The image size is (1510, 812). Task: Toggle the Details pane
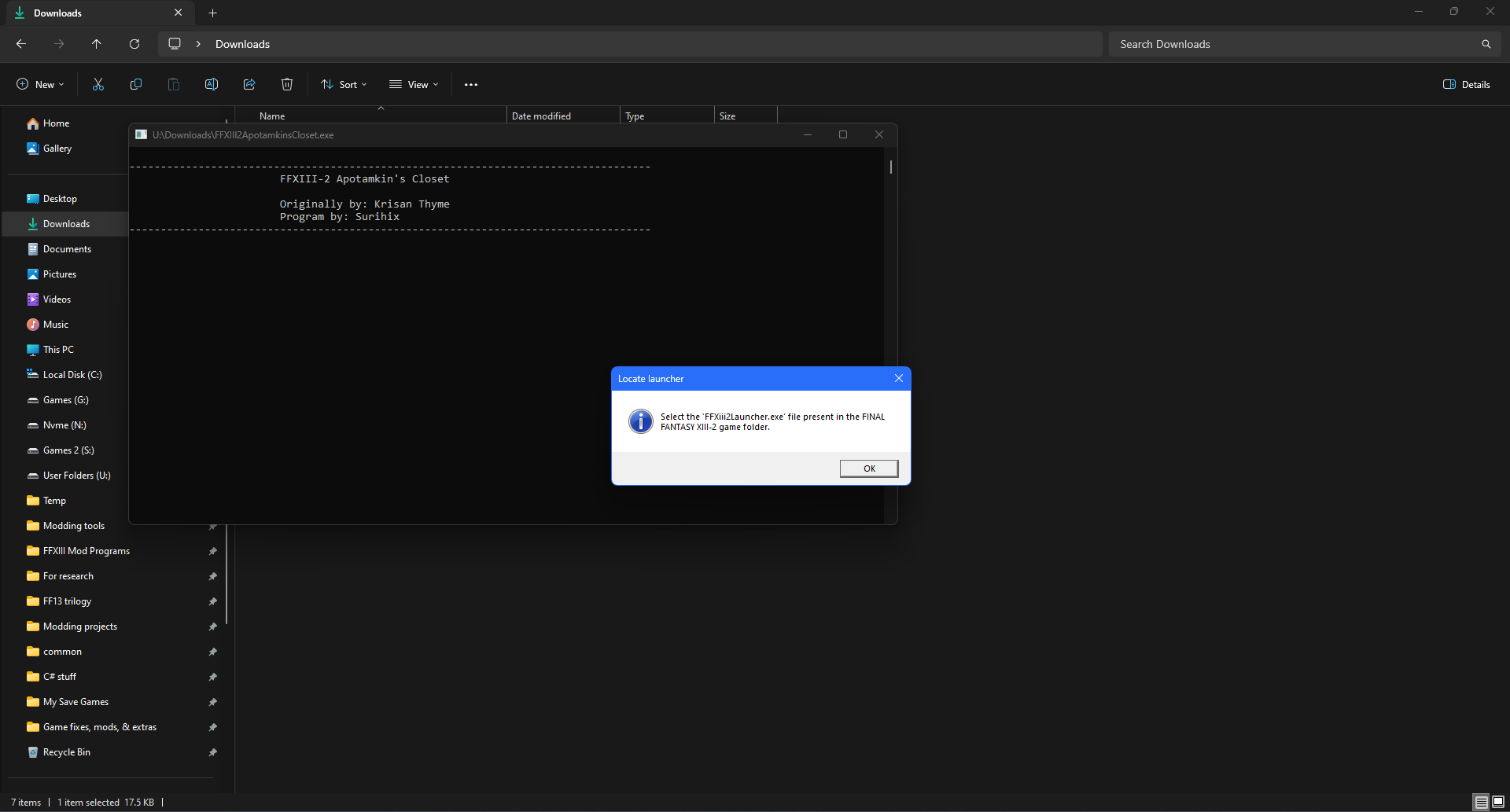point(1467,84)
